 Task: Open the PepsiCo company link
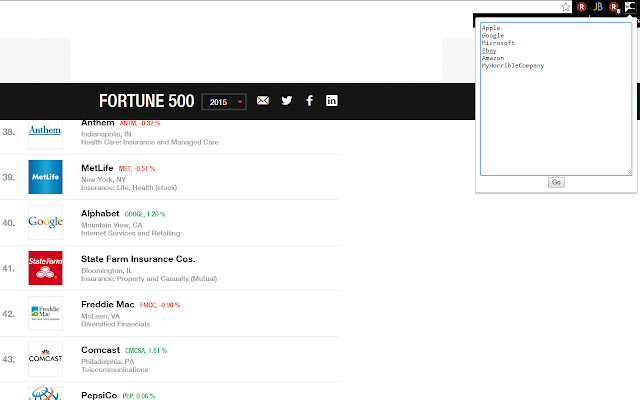[99, 395]
